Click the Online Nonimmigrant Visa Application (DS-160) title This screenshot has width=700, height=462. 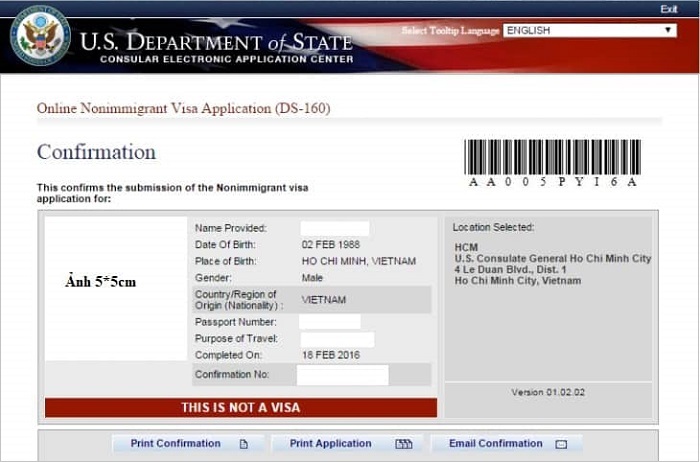pyautogui.click(x=183, y=108)
